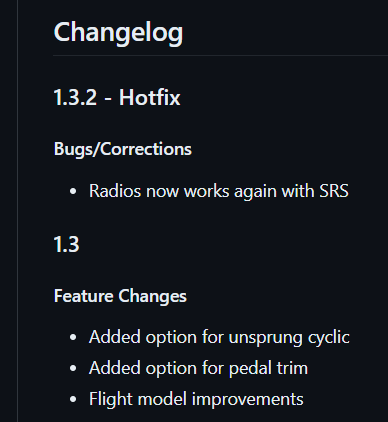Click the bullet before unsprung cyclic entry
388x422 pixels.
tap(73, 337)
